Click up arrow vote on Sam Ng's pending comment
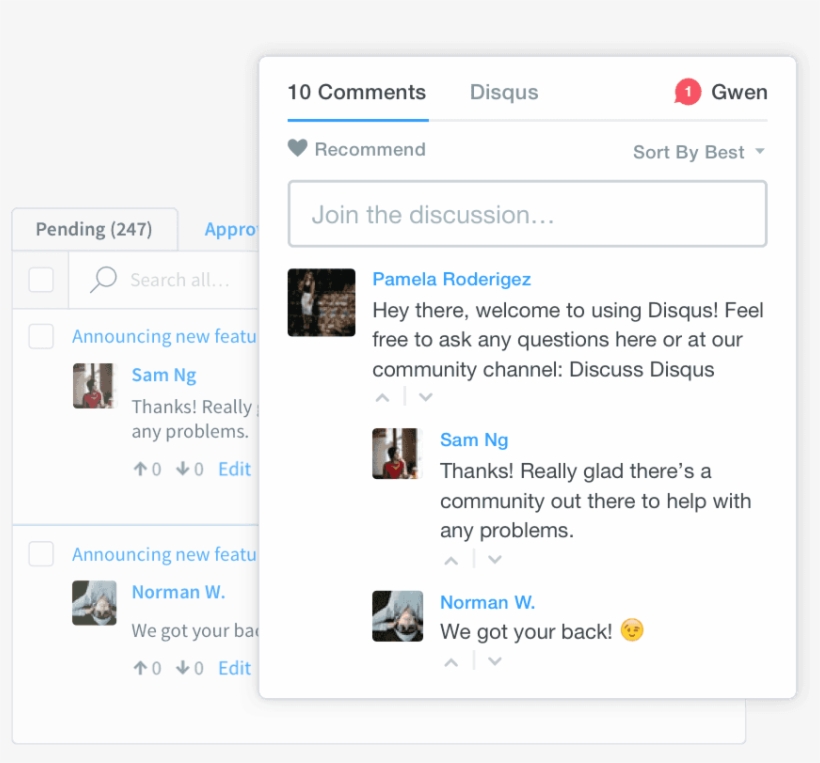This screenshot has height=763, width=820. click(x=140, y=469)
